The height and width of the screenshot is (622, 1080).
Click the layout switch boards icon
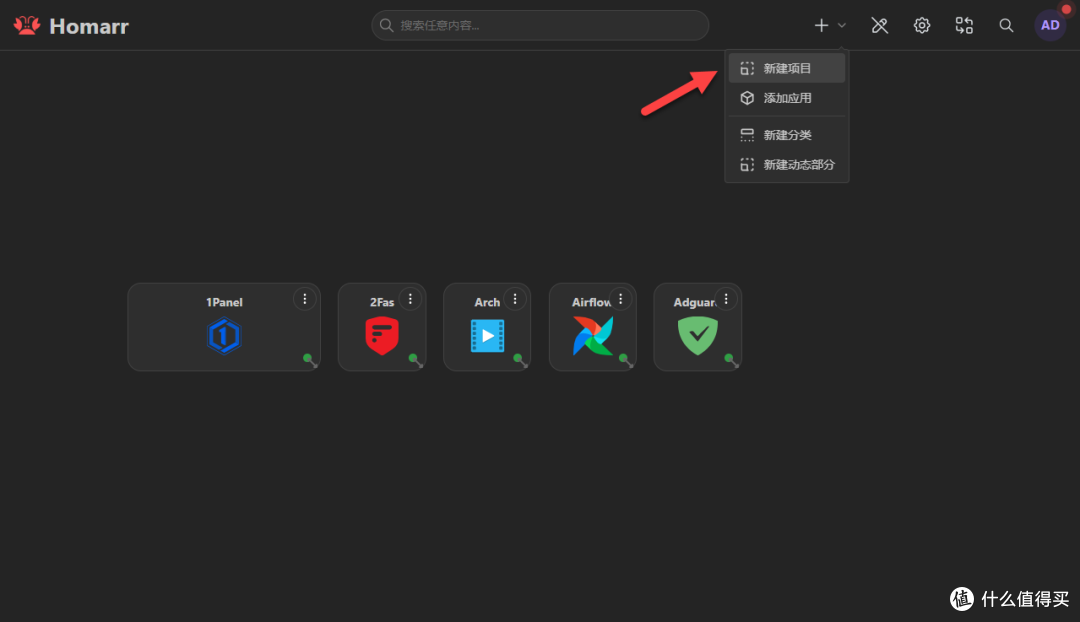[x=964, y=25]
